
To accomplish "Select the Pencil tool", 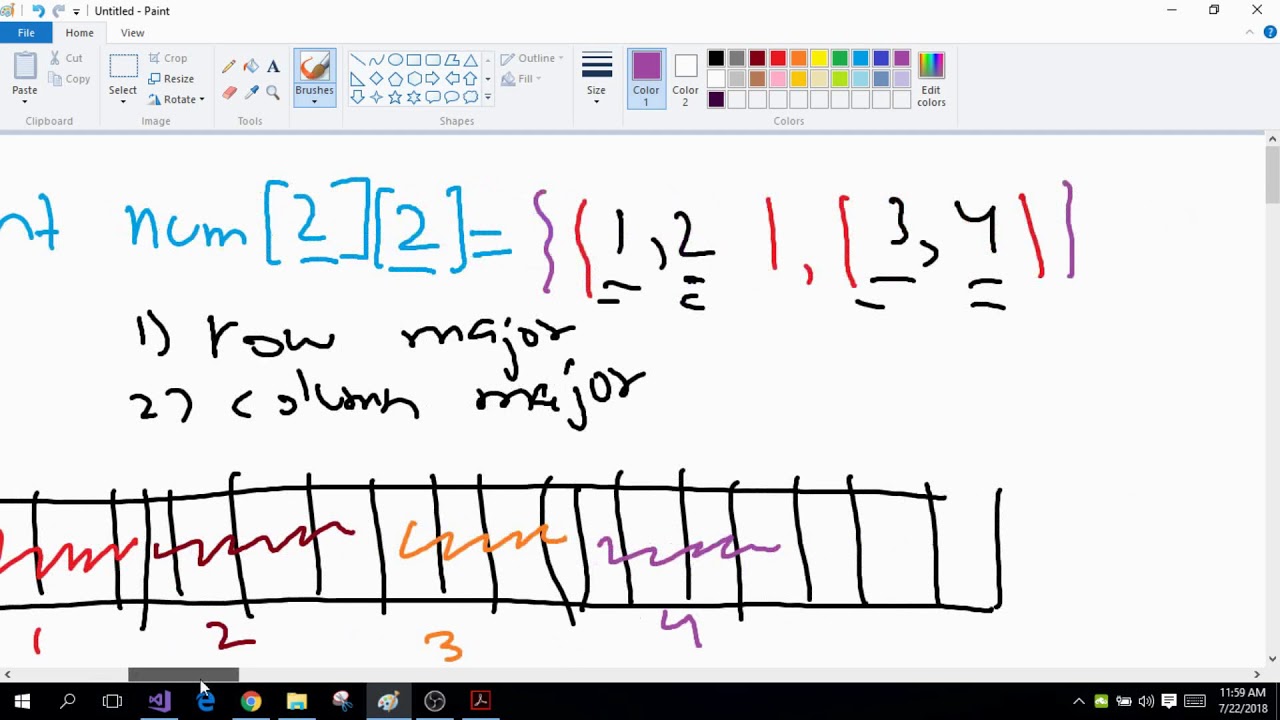I will click(229, 66).
